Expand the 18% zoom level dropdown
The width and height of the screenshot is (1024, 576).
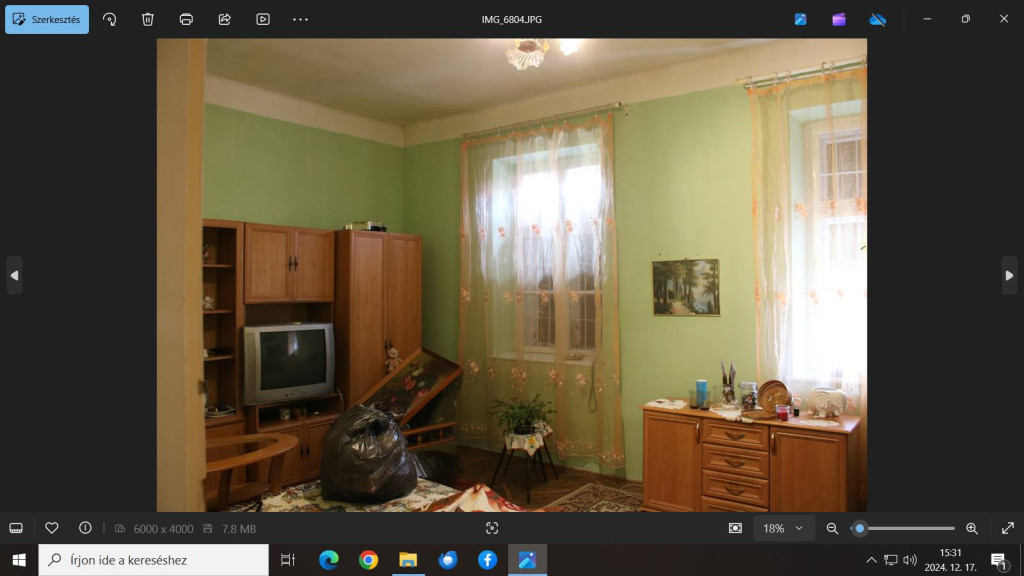782,528
